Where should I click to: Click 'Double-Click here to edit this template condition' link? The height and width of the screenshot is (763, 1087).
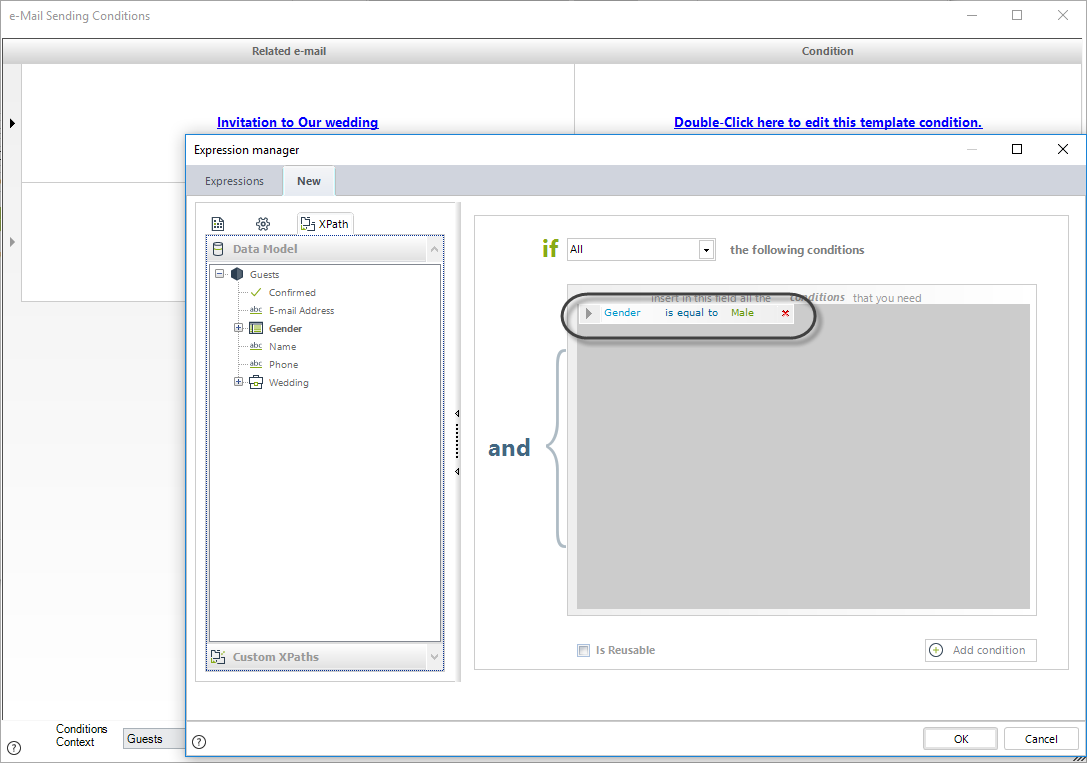pyautogui.click(x=828, y=122)
